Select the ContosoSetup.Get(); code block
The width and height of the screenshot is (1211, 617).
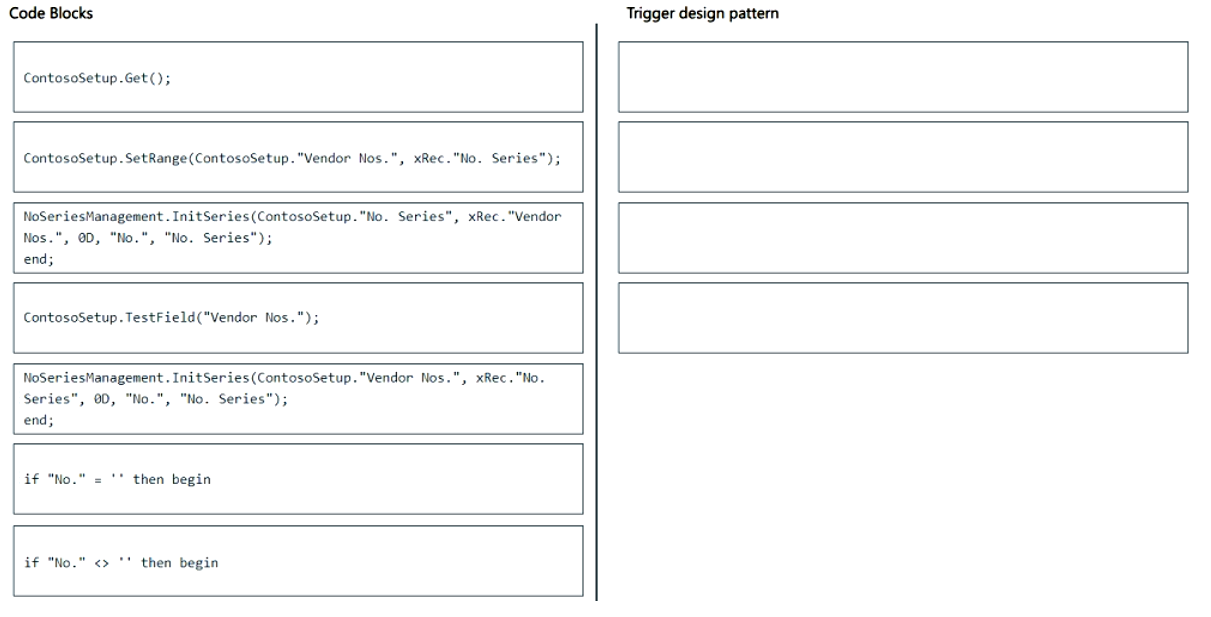(x=297, y=77)
